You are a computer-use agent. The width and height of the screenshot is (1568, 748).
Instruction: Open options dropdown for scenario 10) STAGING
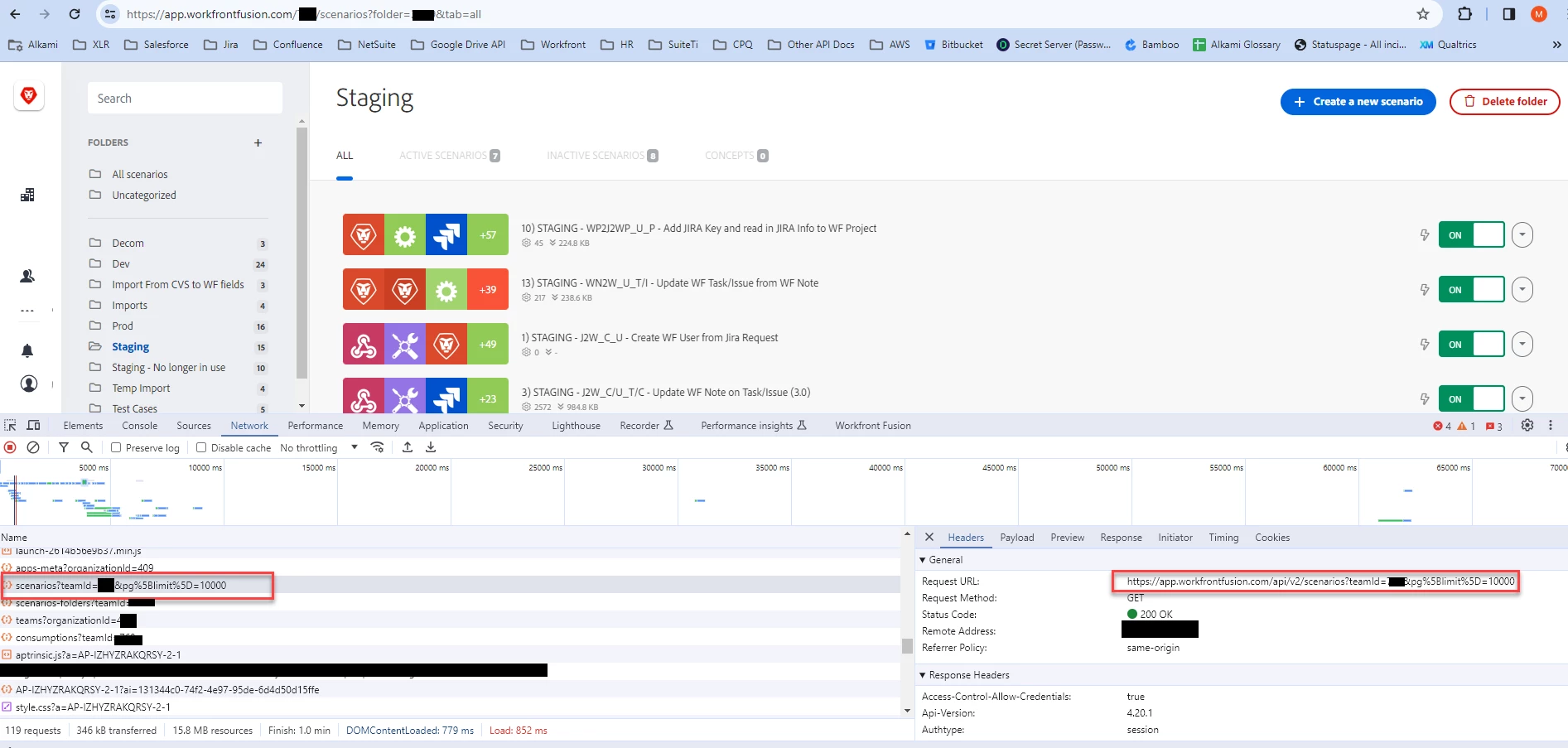click(1522, 235)
